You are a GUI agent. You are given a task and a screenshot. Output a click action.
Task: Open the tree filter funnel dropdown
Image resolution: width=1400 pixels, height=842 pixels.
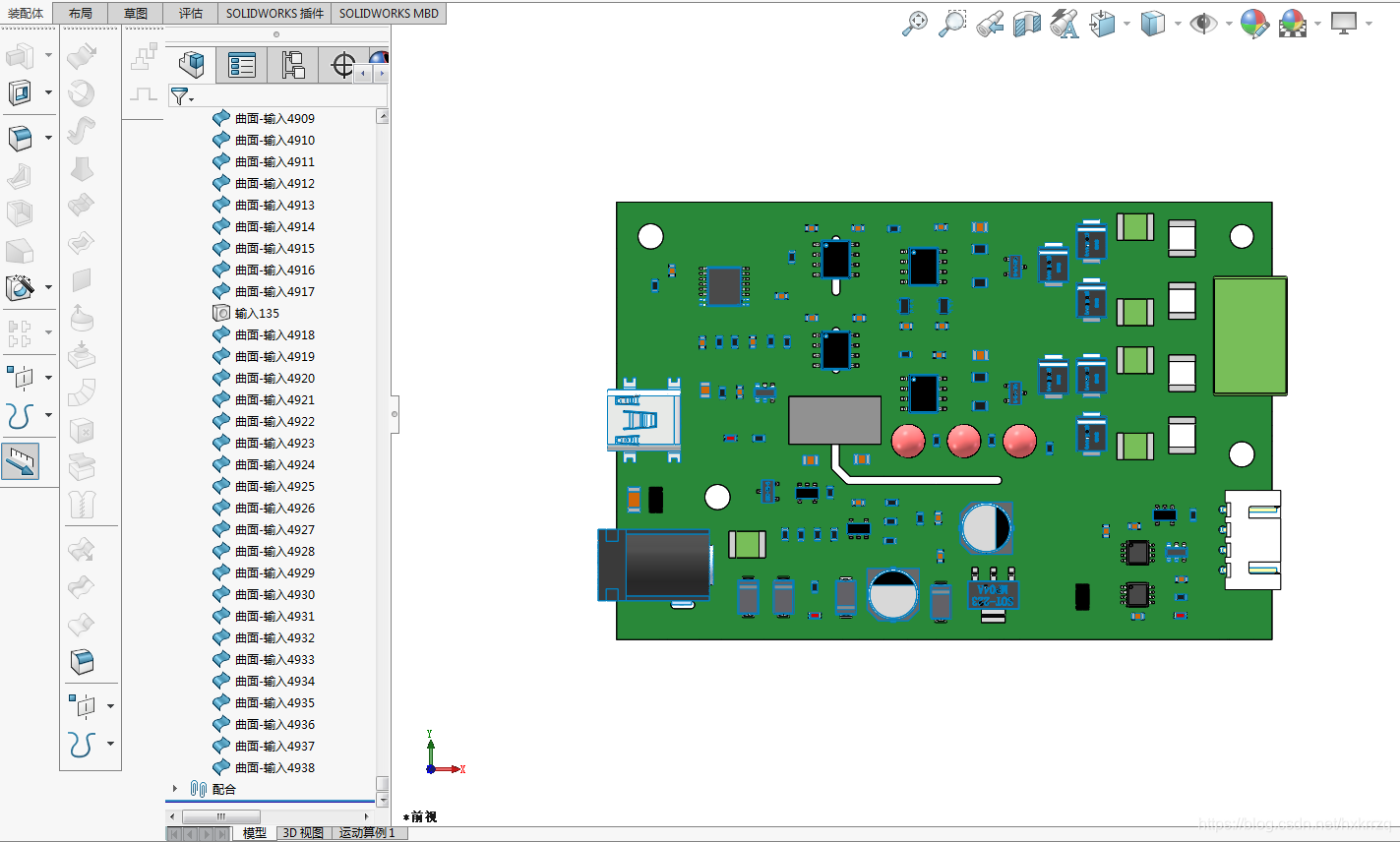182,96
